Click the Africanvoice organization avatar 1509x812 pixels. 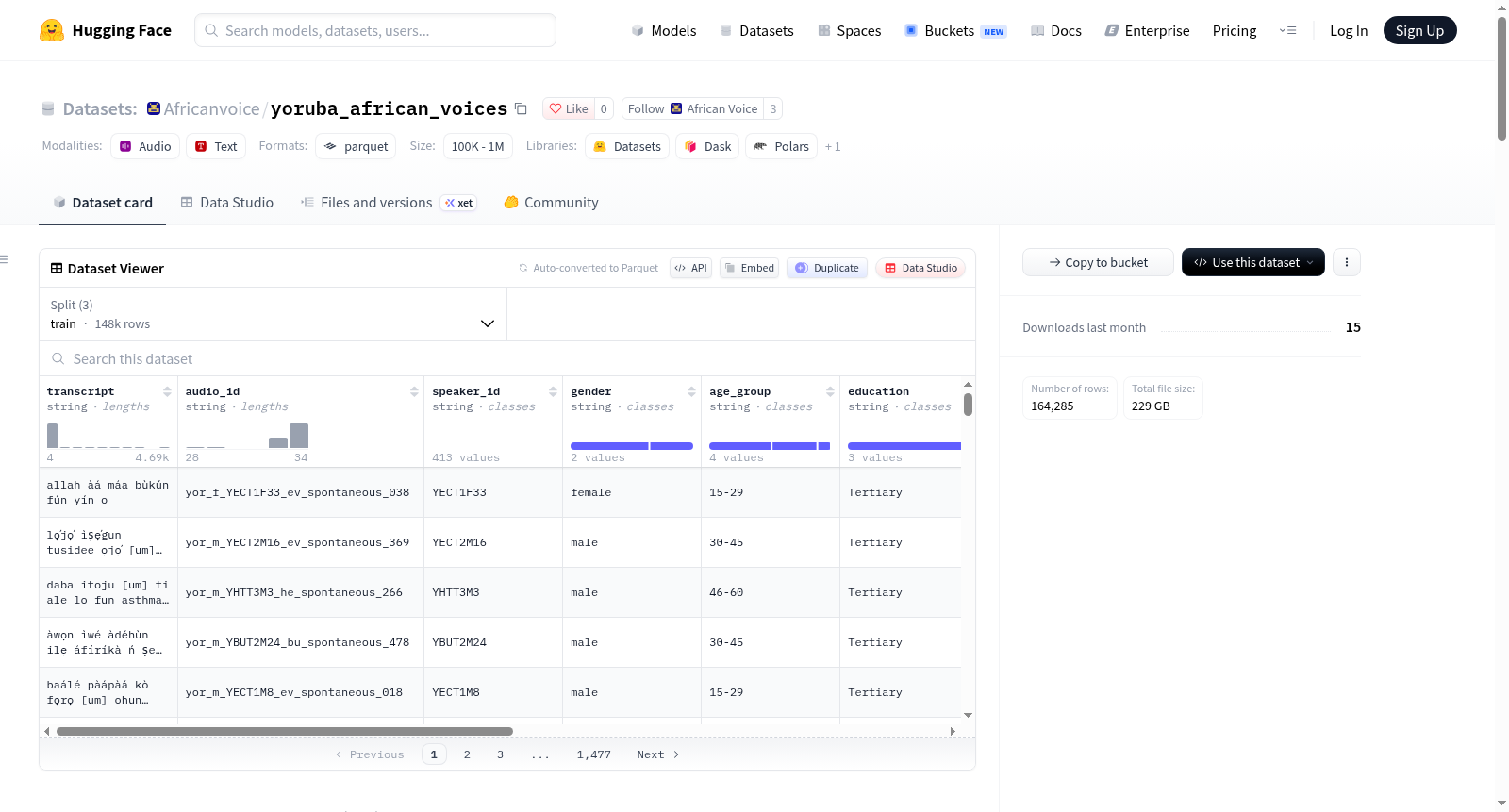click(154, 108)
